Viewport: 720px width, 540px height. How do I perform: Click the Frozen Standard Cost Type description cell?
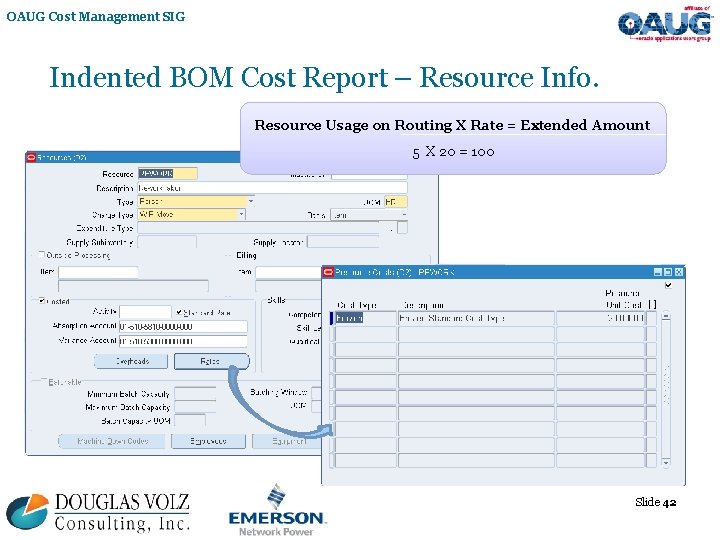pyautogui.click(x=476, y=318)
